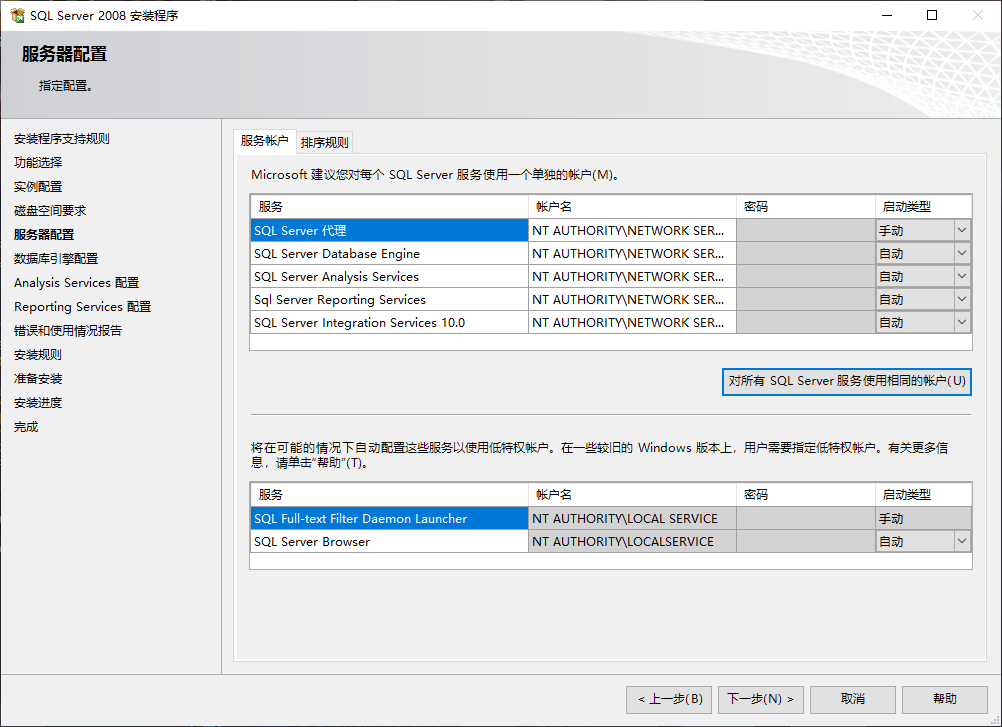
Task: Click 实例配置 step in sidebar
Action: 38,187
